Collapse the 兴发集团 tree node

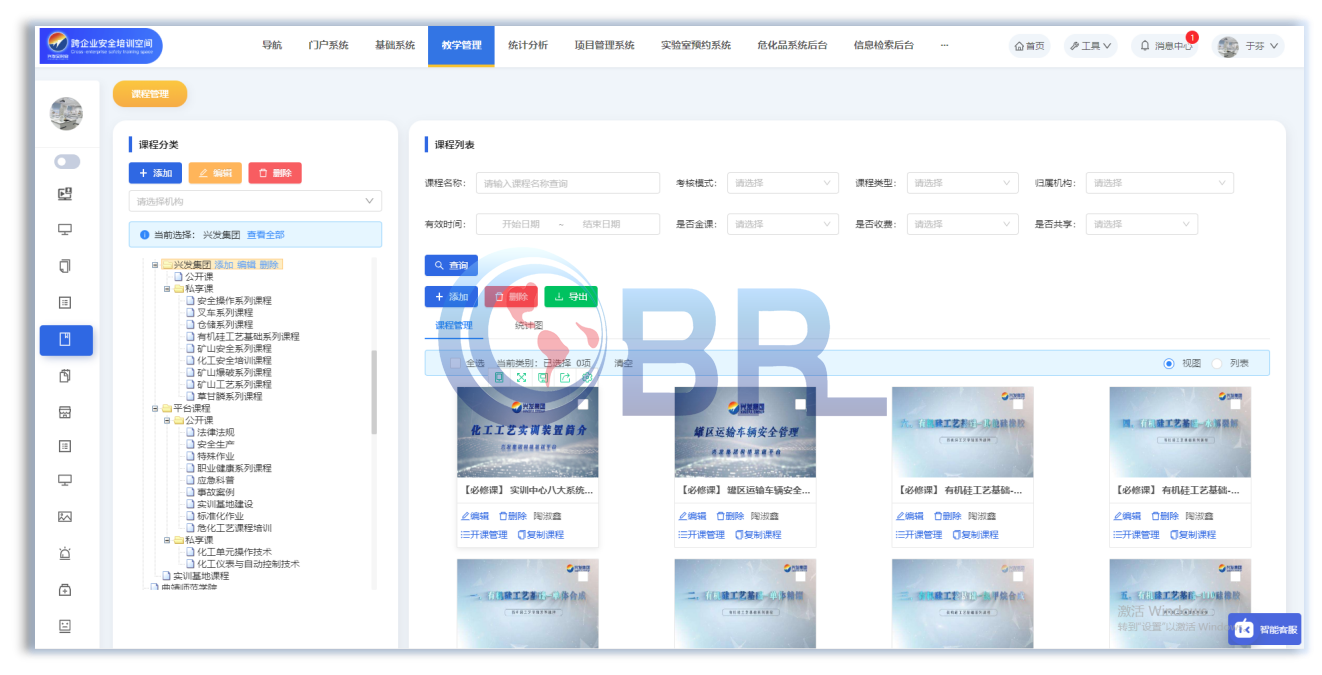155,265
